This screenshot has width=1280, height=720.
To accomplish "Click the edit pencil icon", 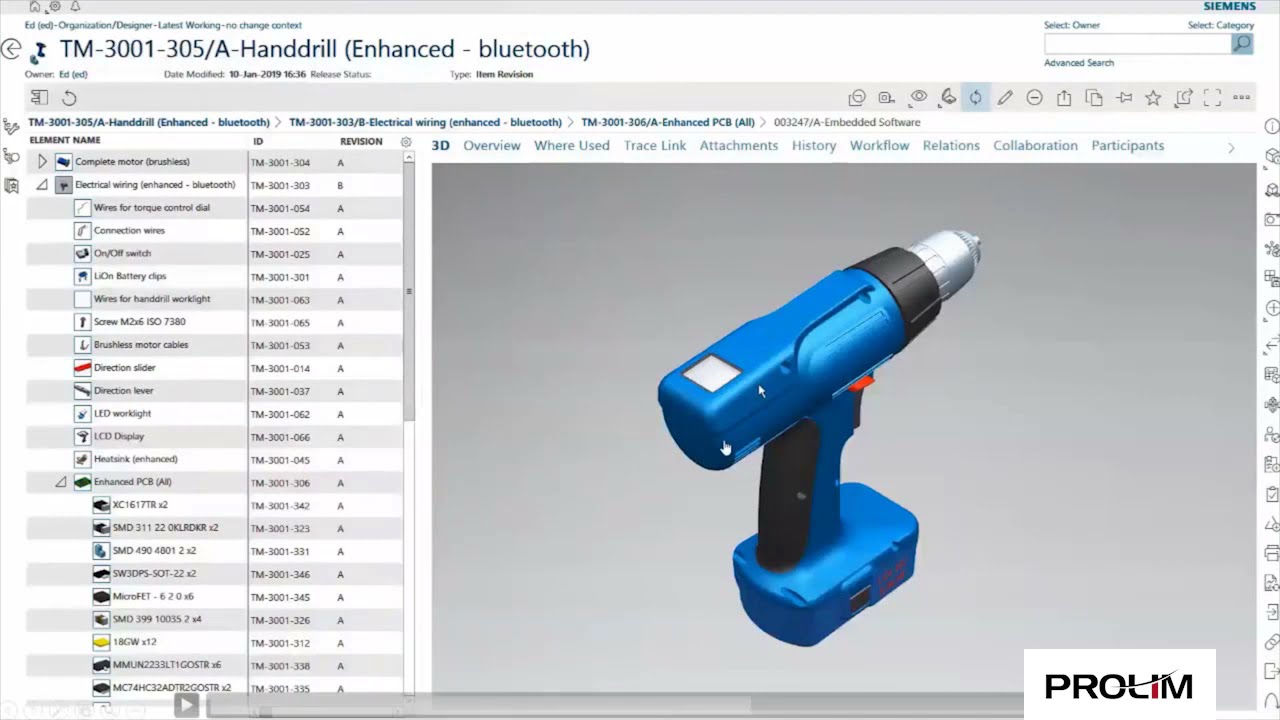I will 1005,98.
